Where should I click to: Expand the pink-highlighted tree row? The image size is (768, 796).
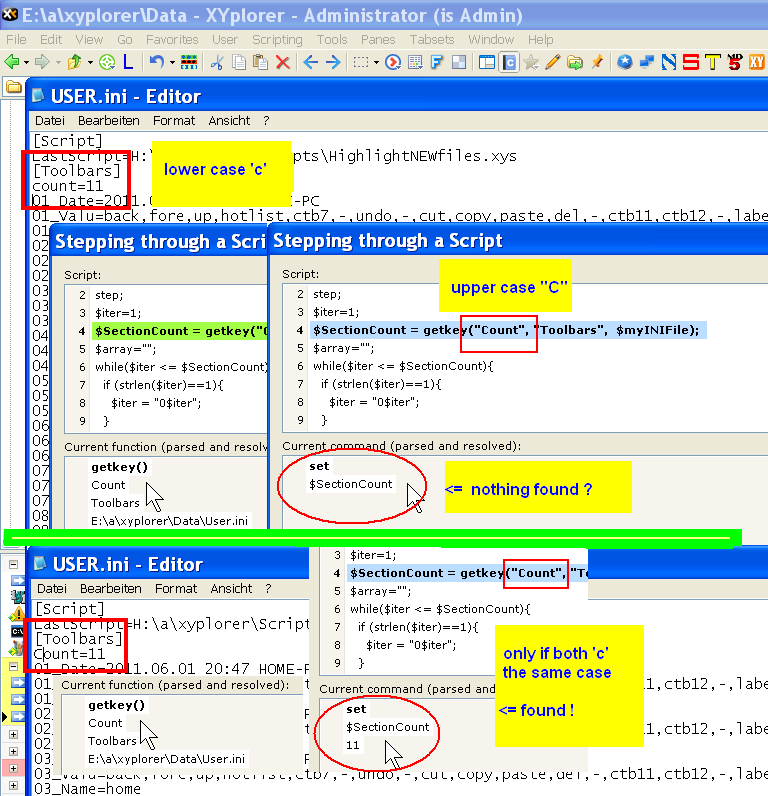[x=14, y=769]
